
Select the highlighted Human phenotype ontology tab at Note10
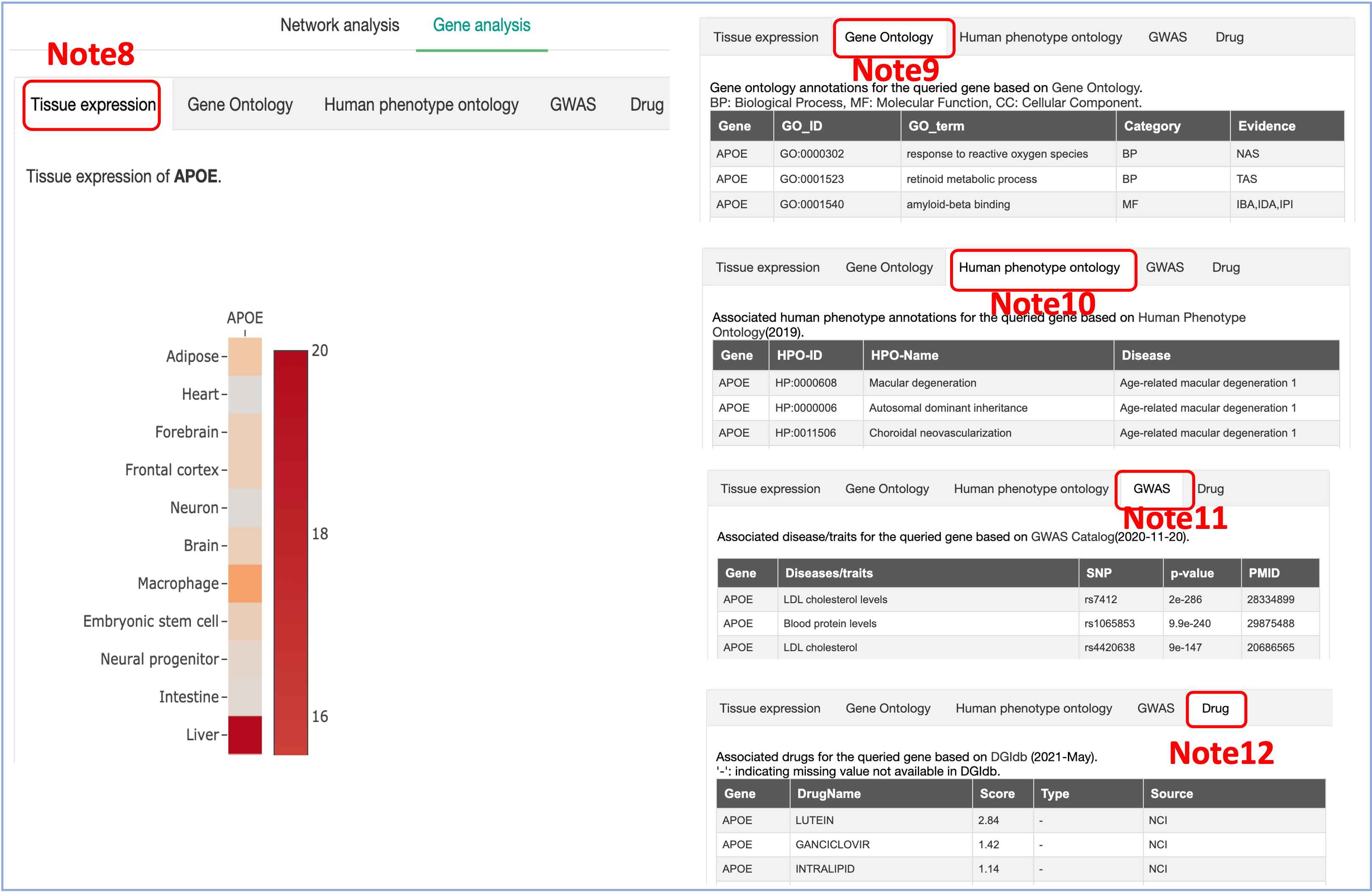point(1039,268)
